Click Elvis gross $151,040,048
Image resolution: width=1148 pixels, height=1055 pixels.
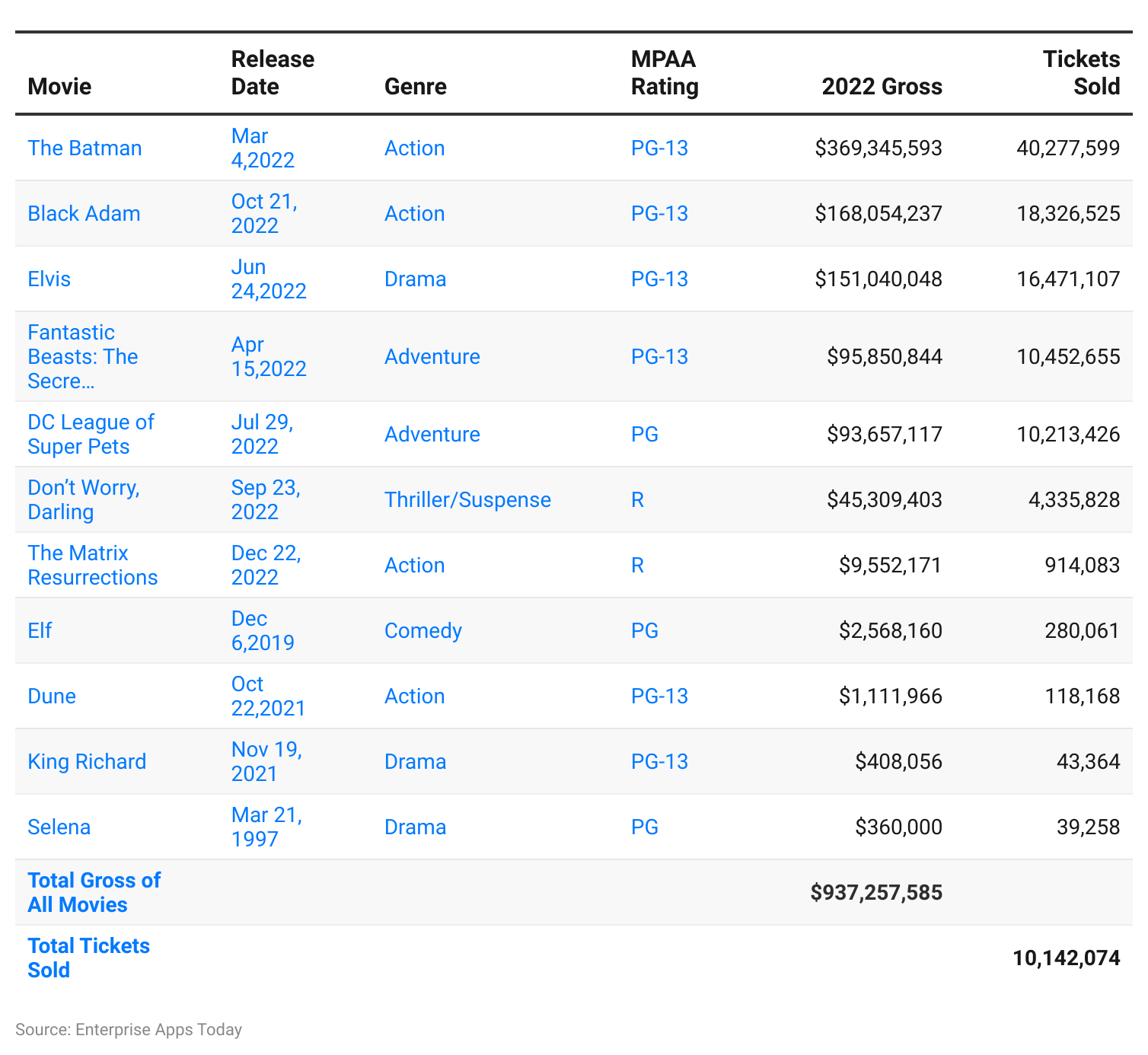879,279
